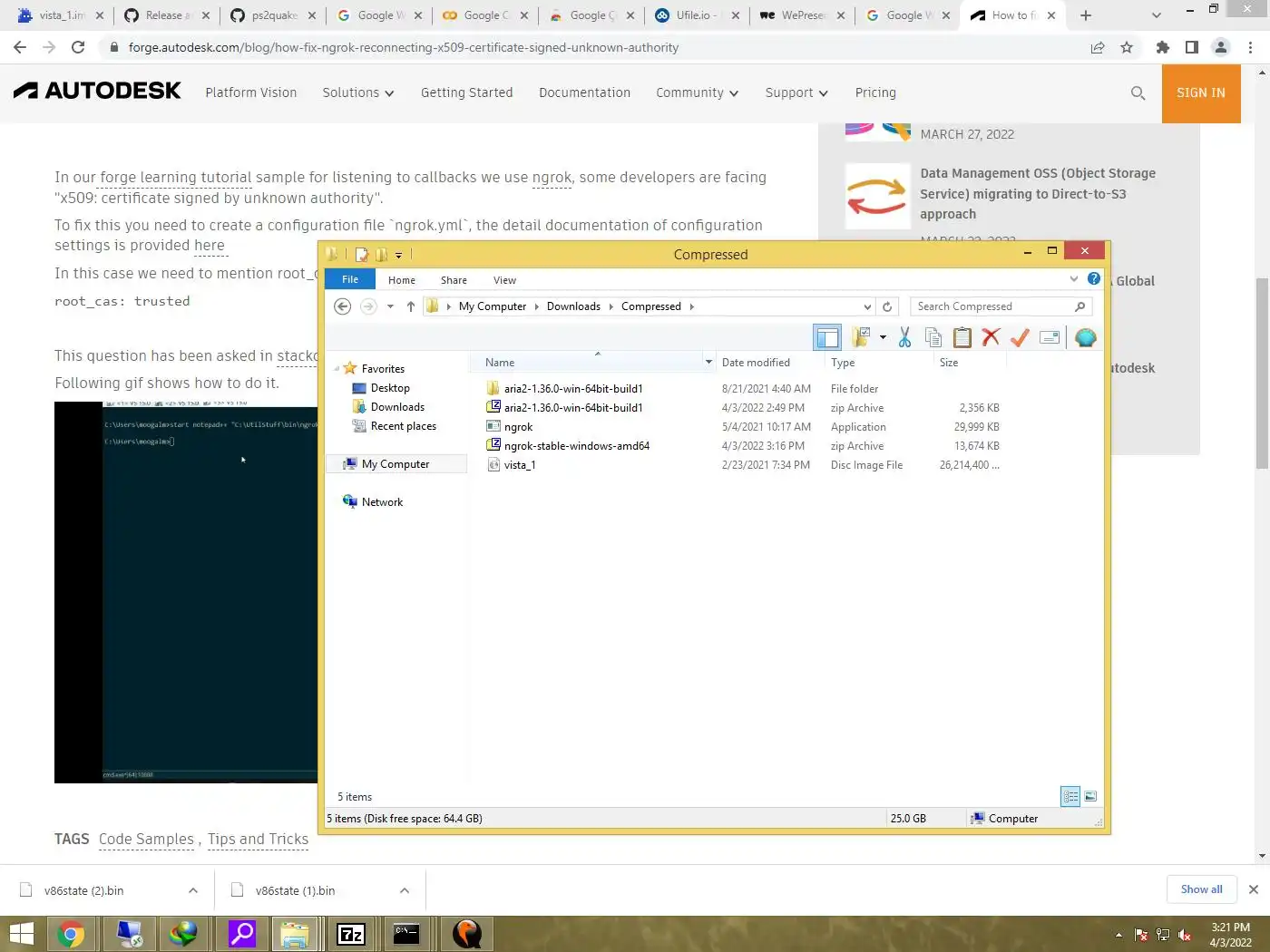Expand the address bar history dropdown
The height and width of the screenshot is (952, 1270).
tap(867, 306)
